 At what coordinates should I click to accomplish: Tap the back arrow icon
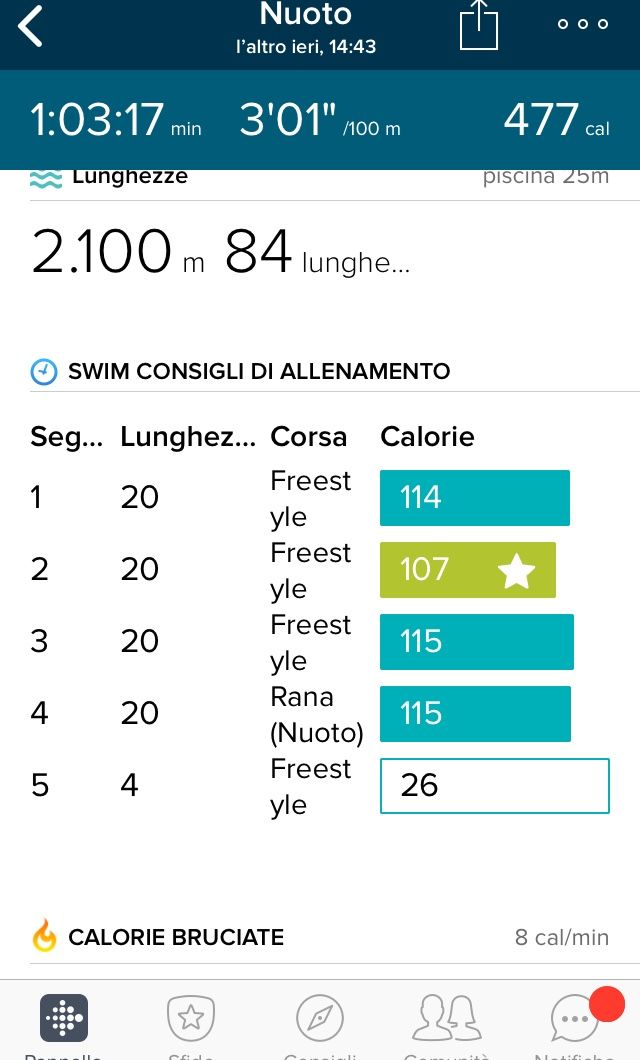point(31,27)
